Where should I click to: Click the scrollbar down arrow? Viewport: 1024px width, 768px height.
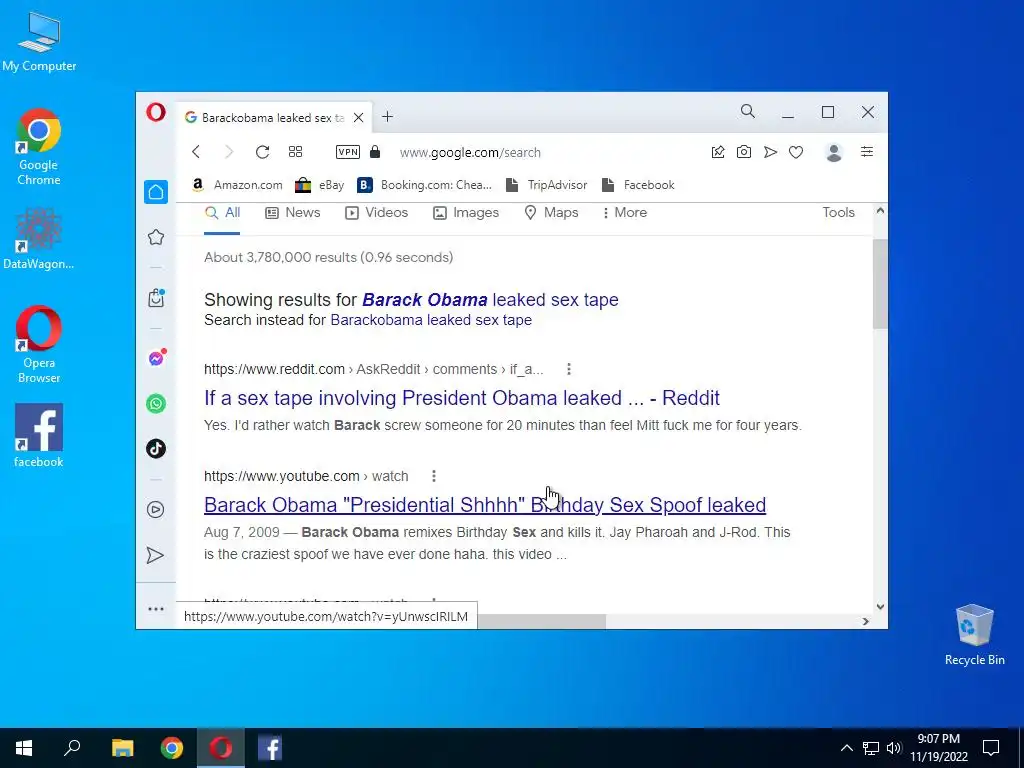click(x=880, y=607)
